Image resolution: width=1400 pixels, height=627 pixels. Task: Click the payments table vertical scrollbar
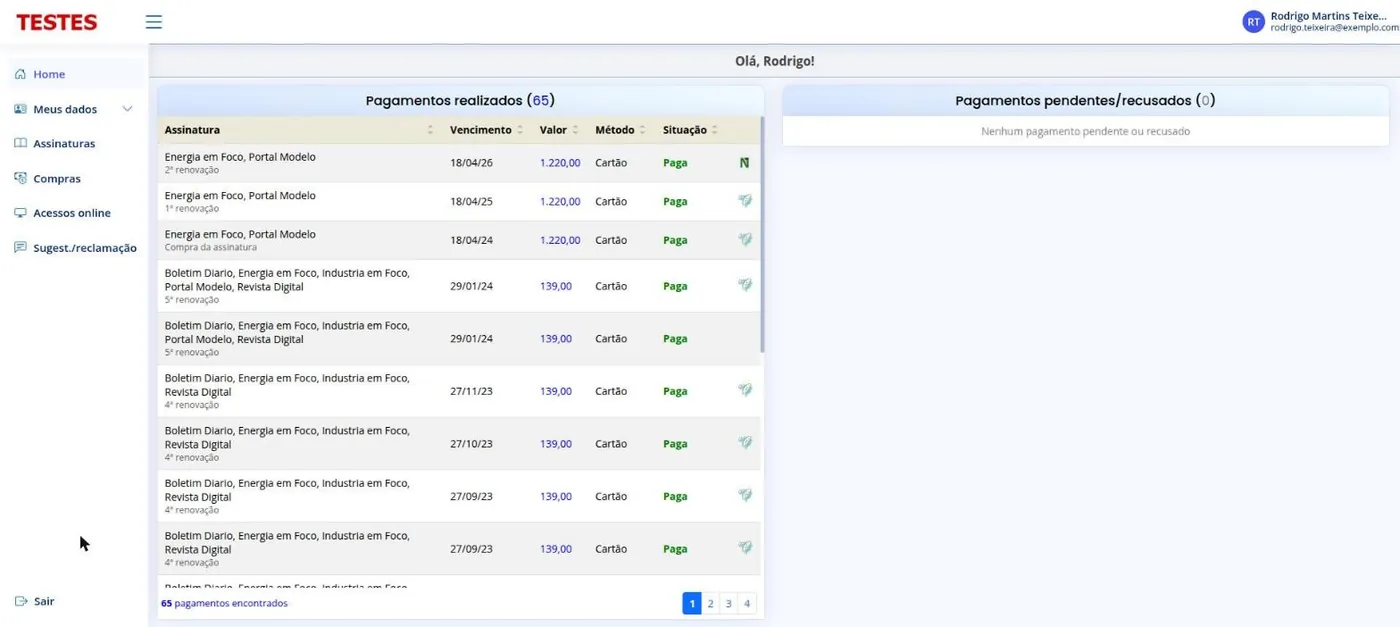[762, 235]
